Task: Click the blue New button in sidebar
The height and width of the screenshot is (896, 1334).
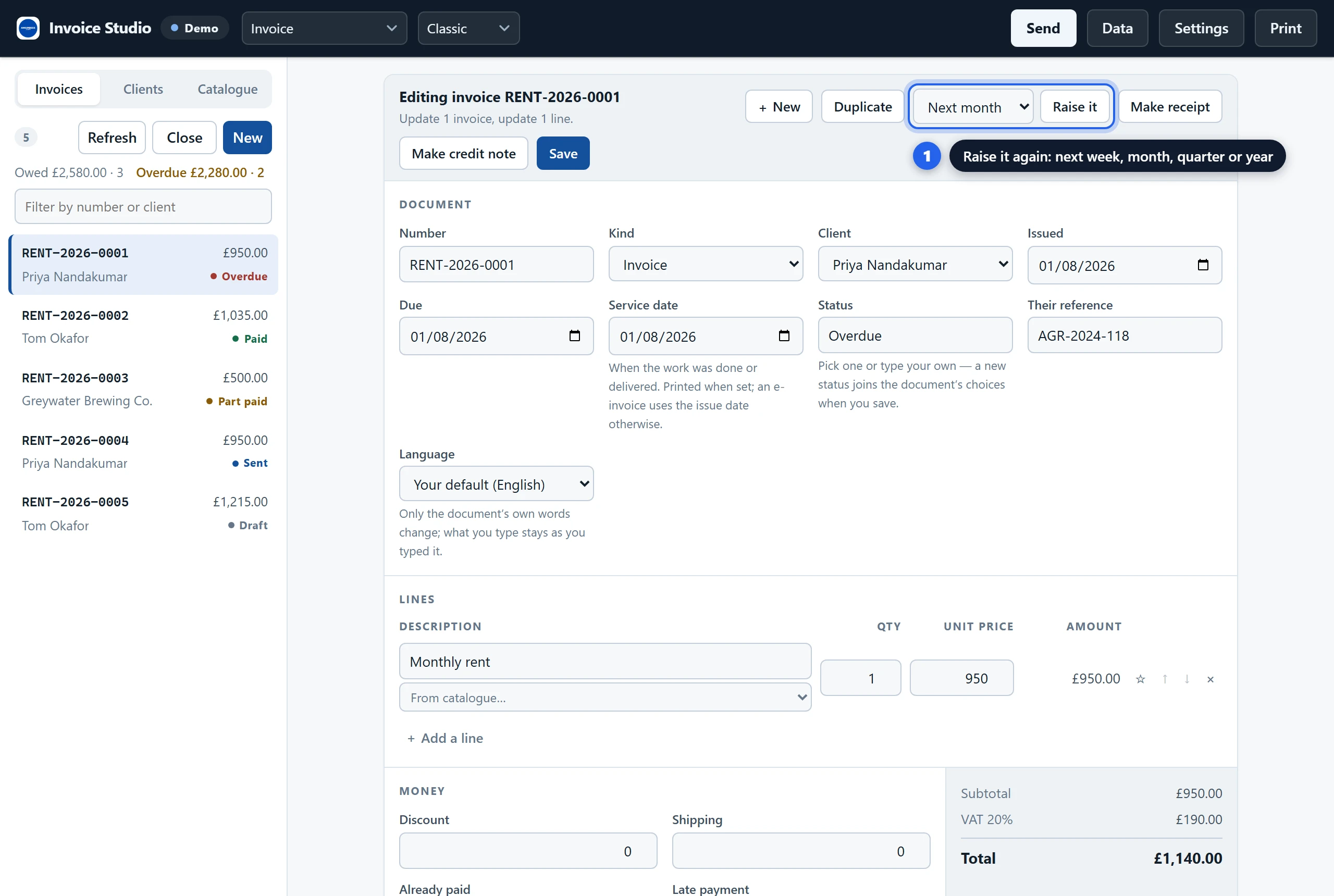Action: tap(248, 138)
